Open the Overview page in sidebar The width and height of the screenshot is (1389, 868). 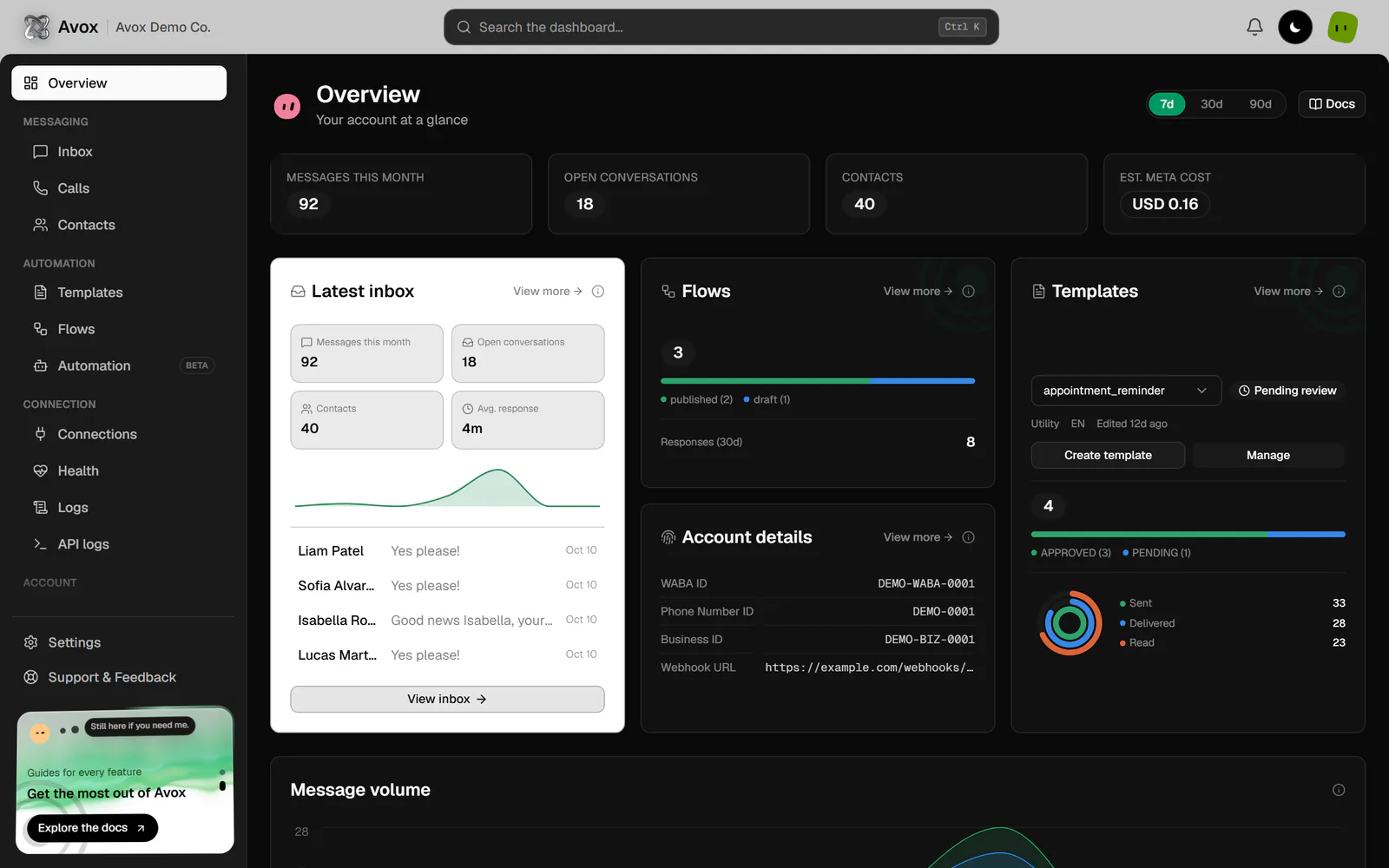point(119,83)
